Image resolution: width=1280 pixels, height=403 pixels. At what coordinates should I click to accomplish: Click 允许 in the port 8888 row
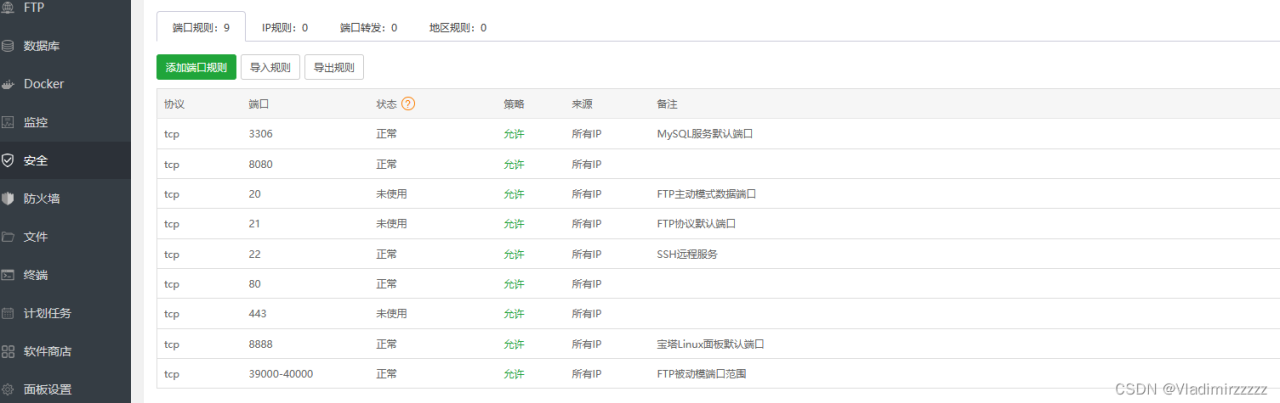514,344
